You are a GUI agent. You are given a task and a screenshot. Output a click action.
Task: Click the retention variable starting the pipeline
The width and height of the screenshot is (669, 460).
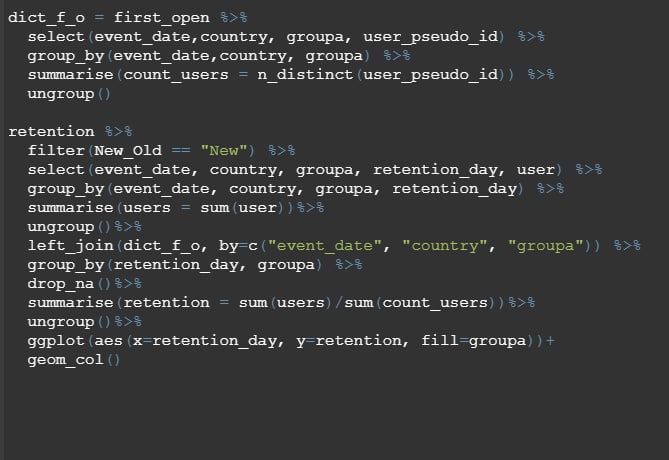click(x=51, y=132)
